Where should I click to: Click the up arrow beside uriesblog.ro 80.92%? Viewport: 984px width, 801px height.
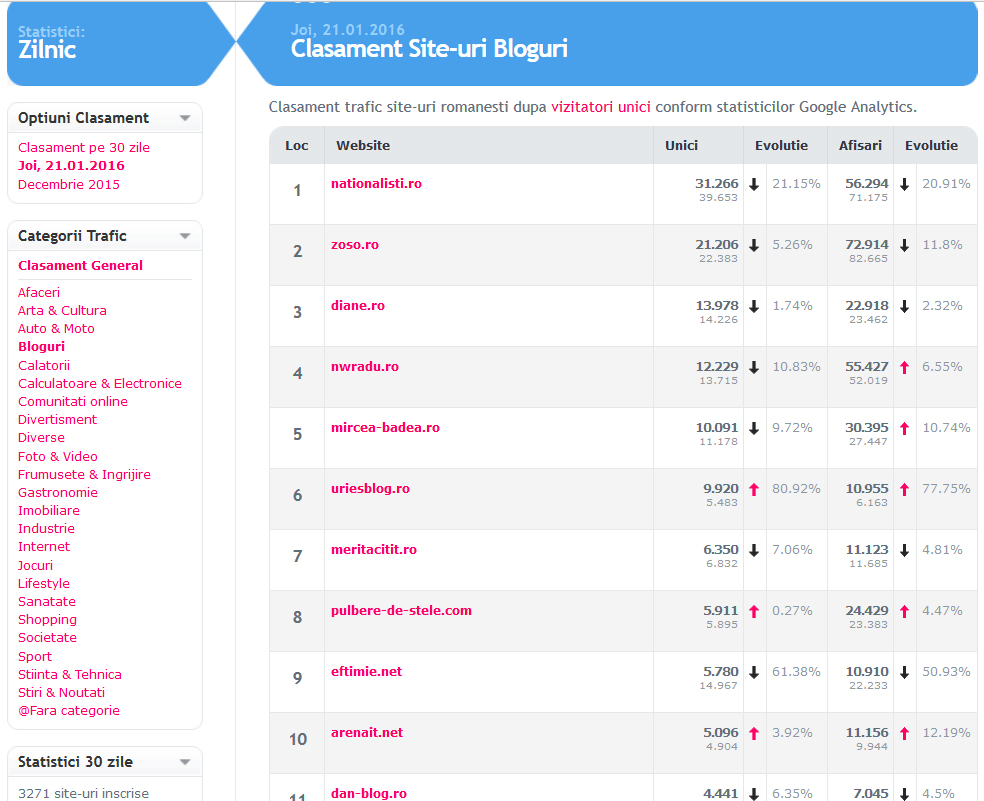[x=754, y=490]
